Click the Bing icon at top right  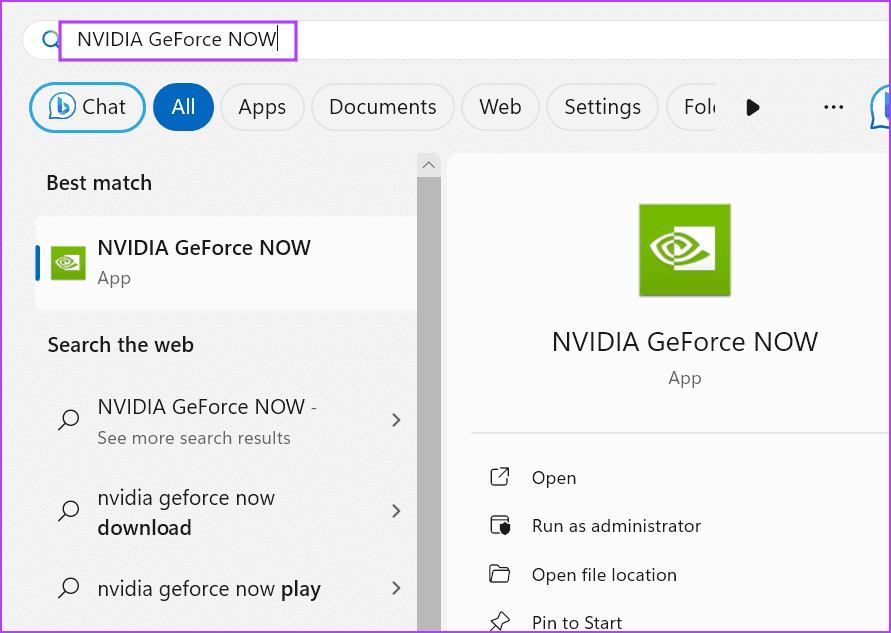[x=880, y=107]
